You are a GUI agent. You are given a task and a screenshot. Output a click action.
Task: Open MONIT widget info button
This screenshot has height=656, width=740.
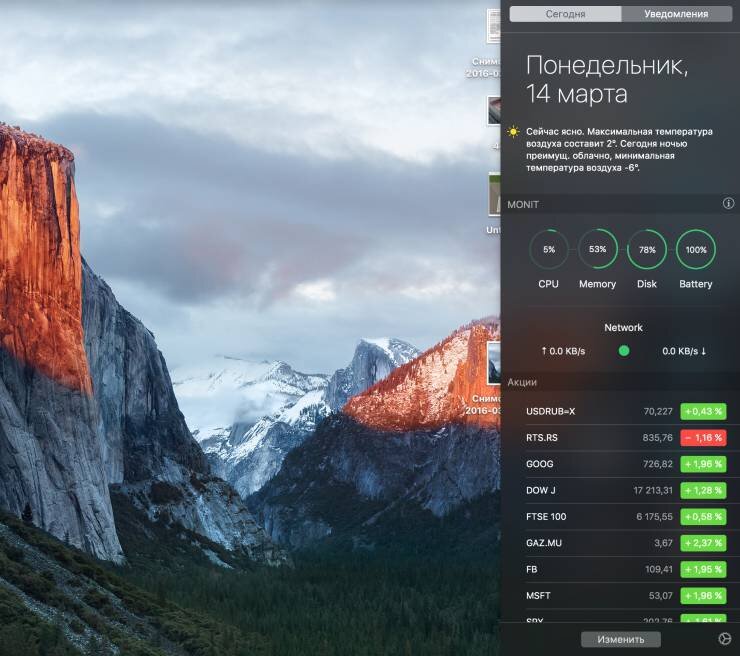(x=728, y=203)
